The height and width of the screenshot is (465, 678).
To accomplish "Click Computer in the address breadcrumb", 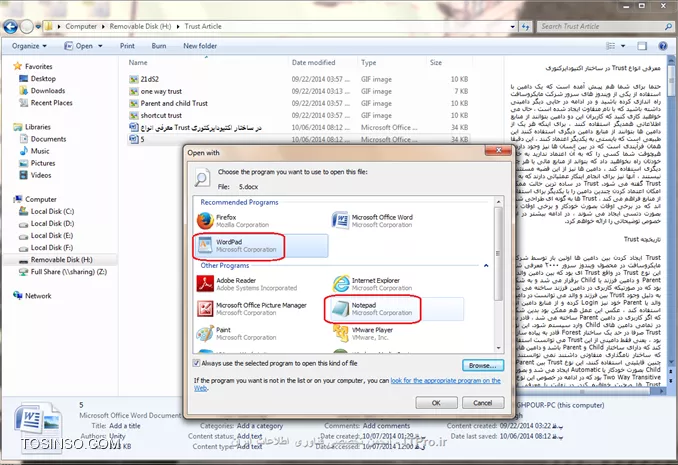I will coord(81,27).
